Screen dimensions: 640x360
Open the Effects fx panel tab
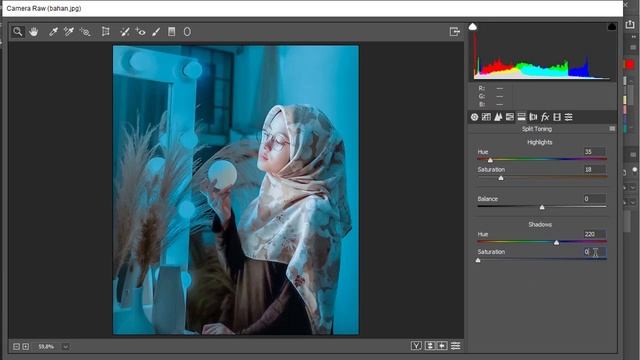coord(545,117)
